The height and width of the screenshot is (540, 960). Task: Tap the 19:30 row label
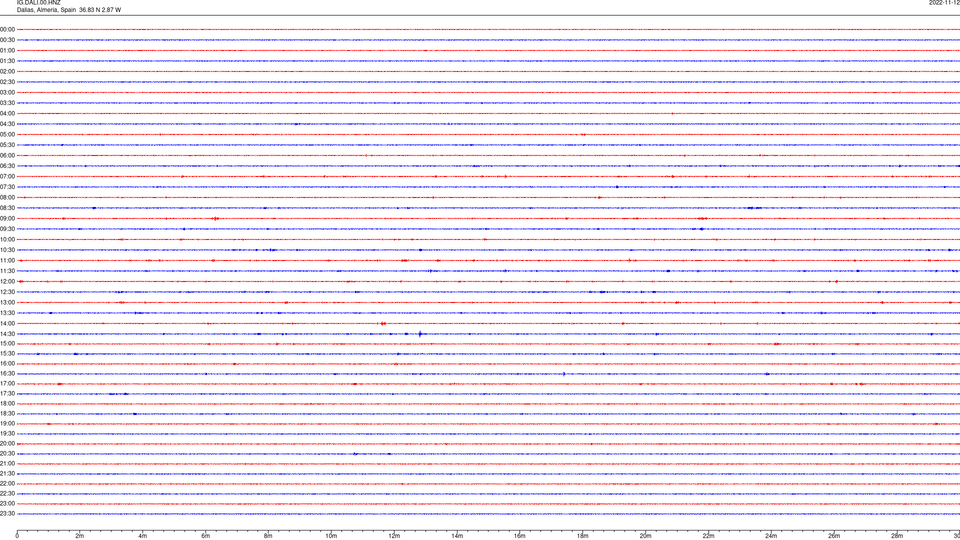[7, 433]
